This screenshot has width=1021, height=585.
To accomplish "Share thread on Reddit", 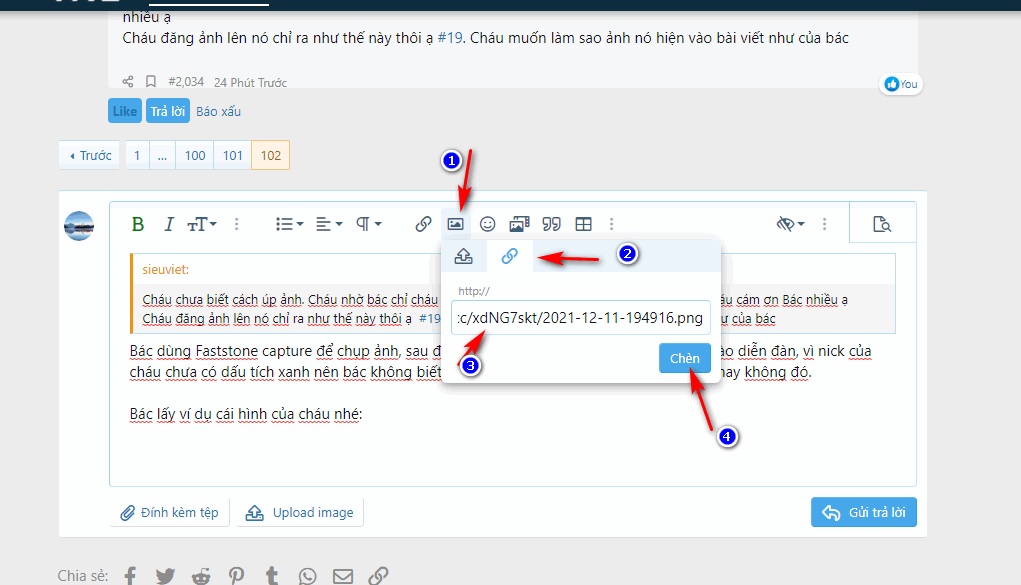I will (201, 576).
